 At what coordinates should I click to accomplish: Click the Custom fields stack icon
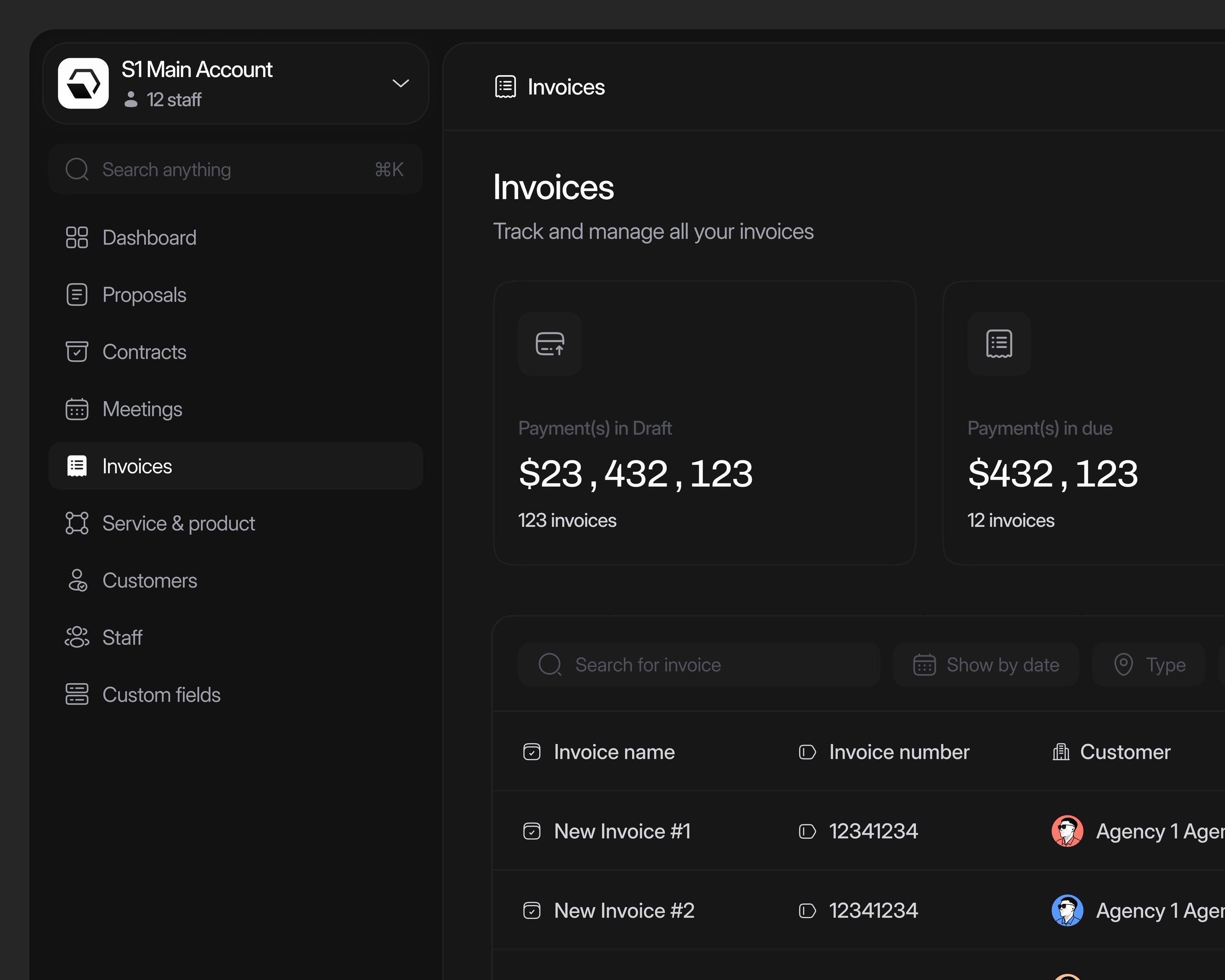pyautogui.click(x=77, y=694)
